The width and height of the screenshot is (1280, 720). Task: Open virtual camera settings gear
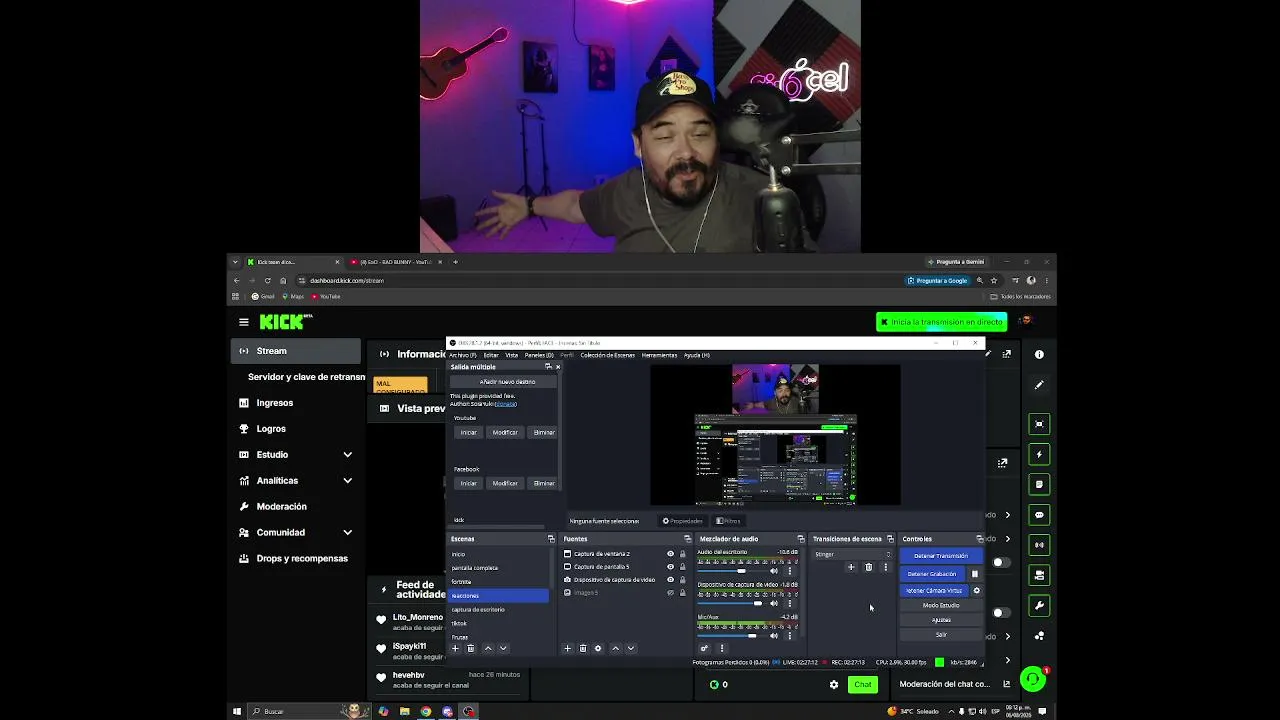[977, 590]
